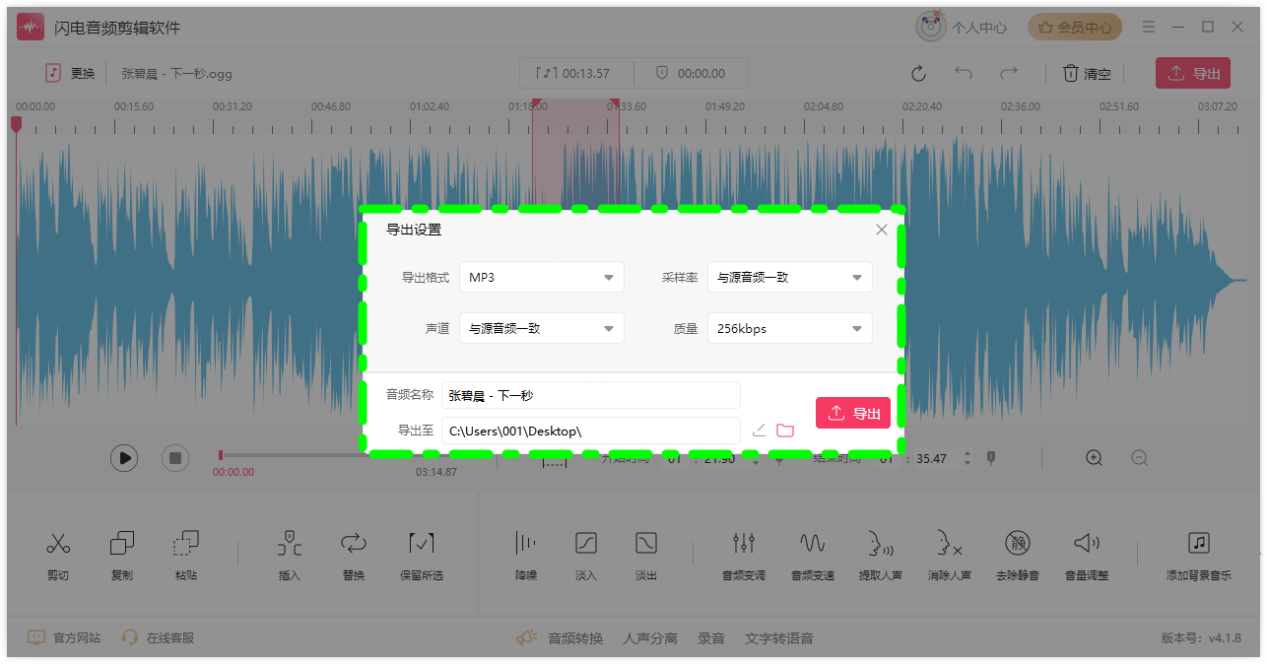The image size is (1267, 664).
Task: Zoom in on the waveform
Action: pyautogui.click(x=1094, y=458)
